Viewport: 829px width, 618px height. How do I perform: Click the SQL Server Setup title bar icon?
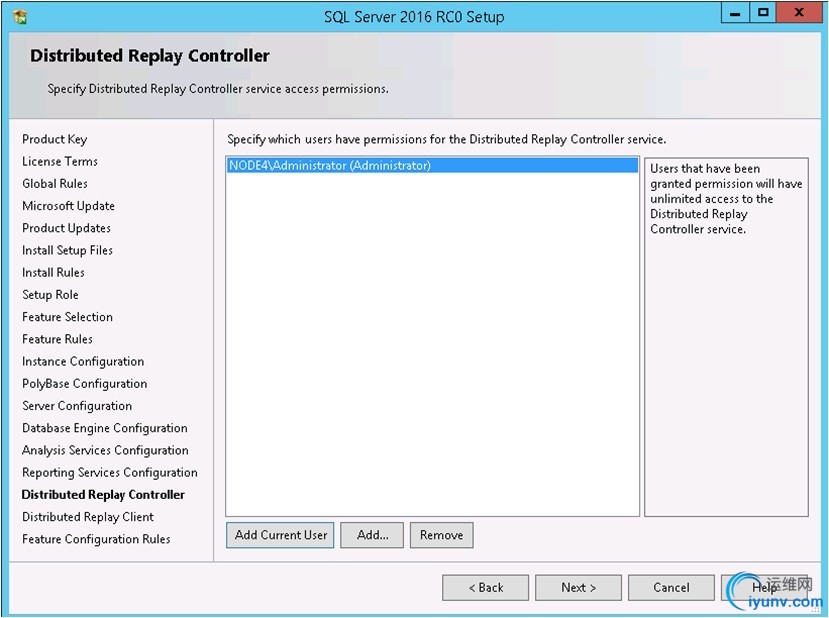coord(20,17)
